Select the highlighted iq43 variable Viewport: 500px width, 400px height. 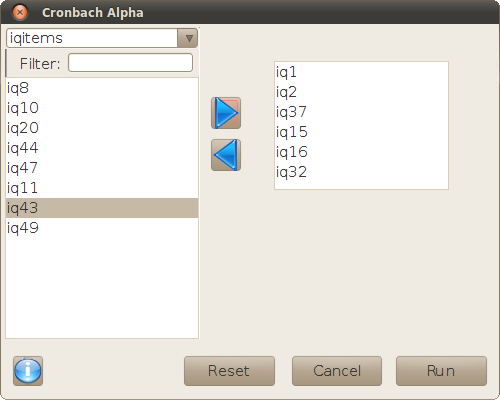coord(102,208)
